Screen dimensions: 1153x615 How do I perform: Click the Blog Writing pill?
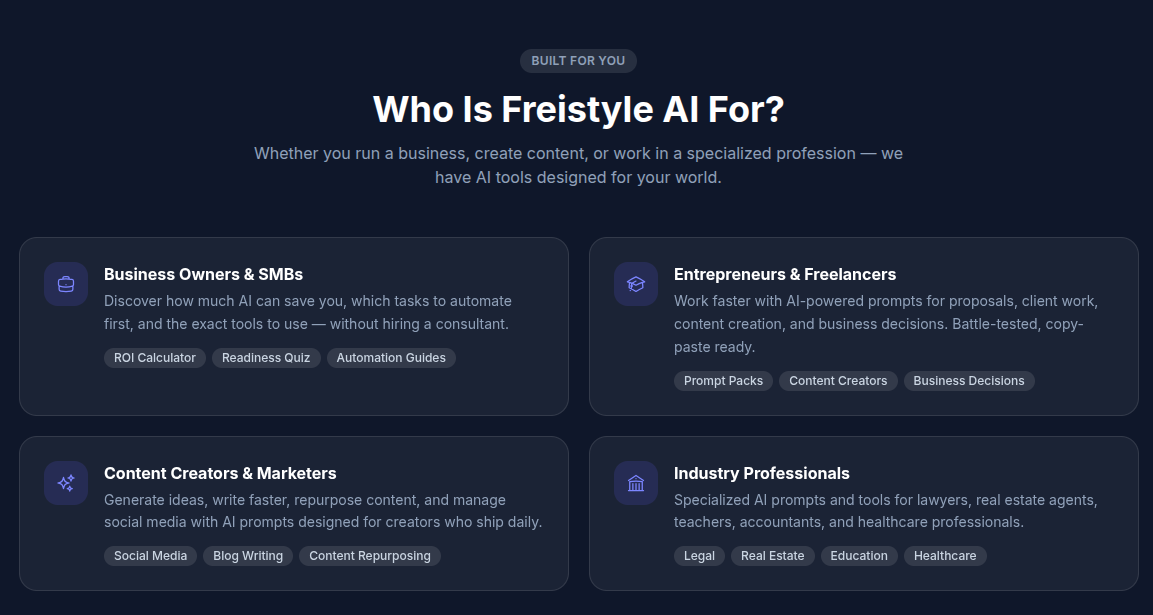(x=247, y=556)
